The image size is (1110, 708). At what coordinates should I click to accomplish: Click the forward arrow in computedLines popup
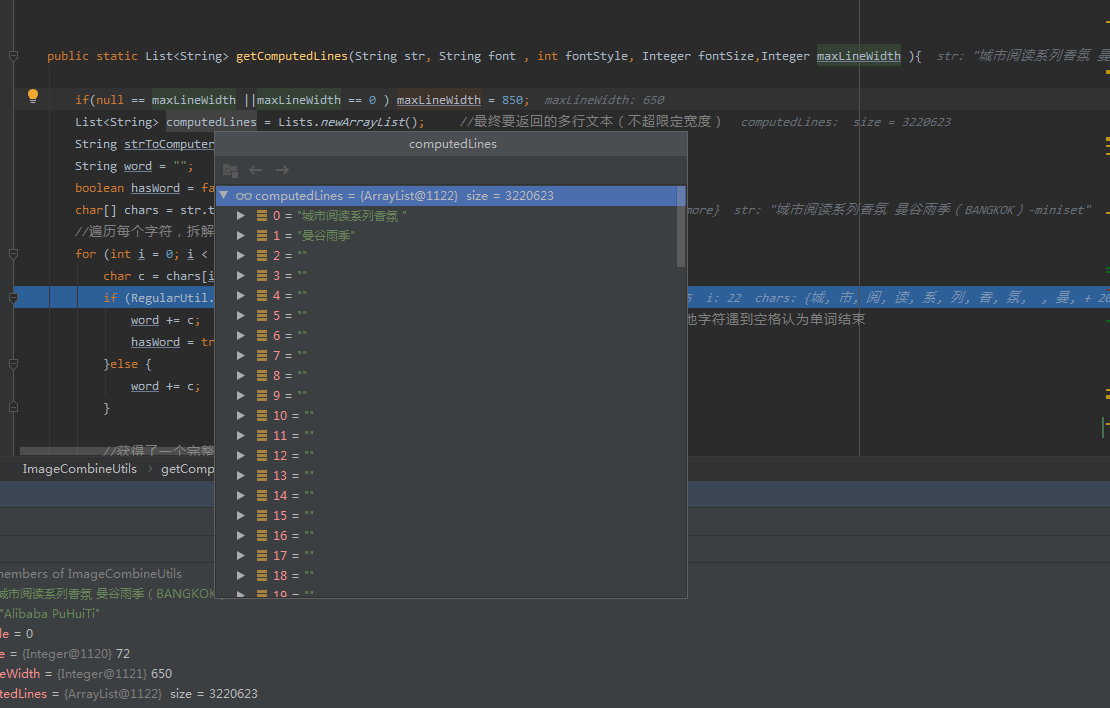[282, 171]
